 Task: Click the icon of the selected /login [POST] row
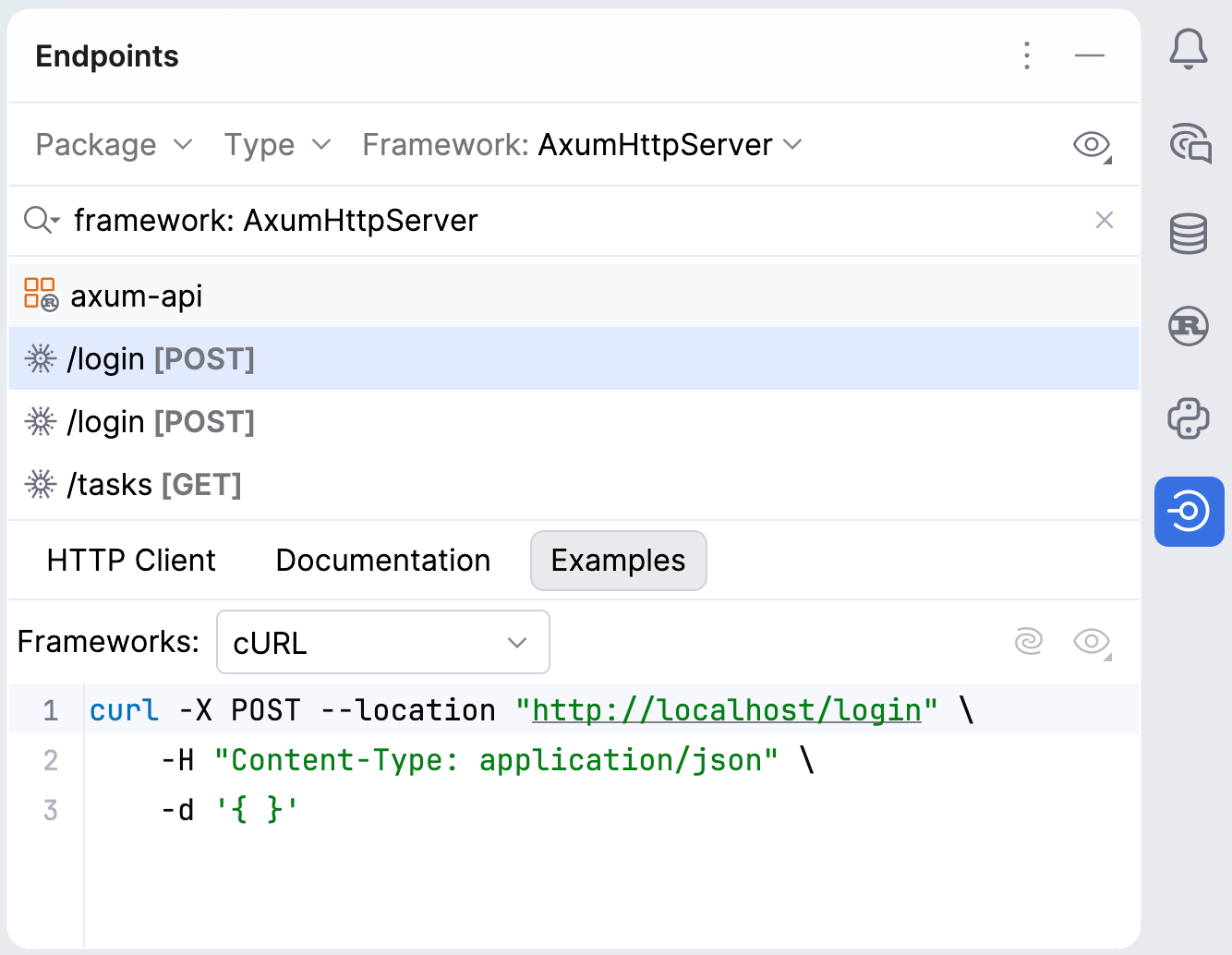click(x=41, y=358)
